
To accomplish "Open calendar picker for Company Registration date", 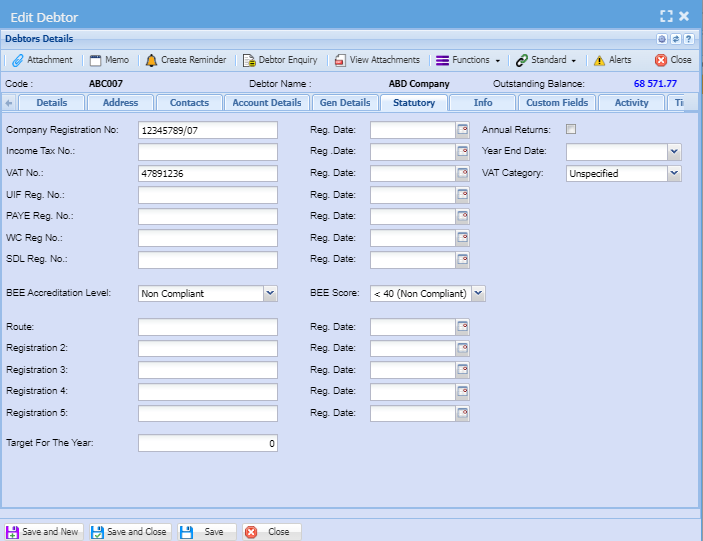I will click(462, 130).
